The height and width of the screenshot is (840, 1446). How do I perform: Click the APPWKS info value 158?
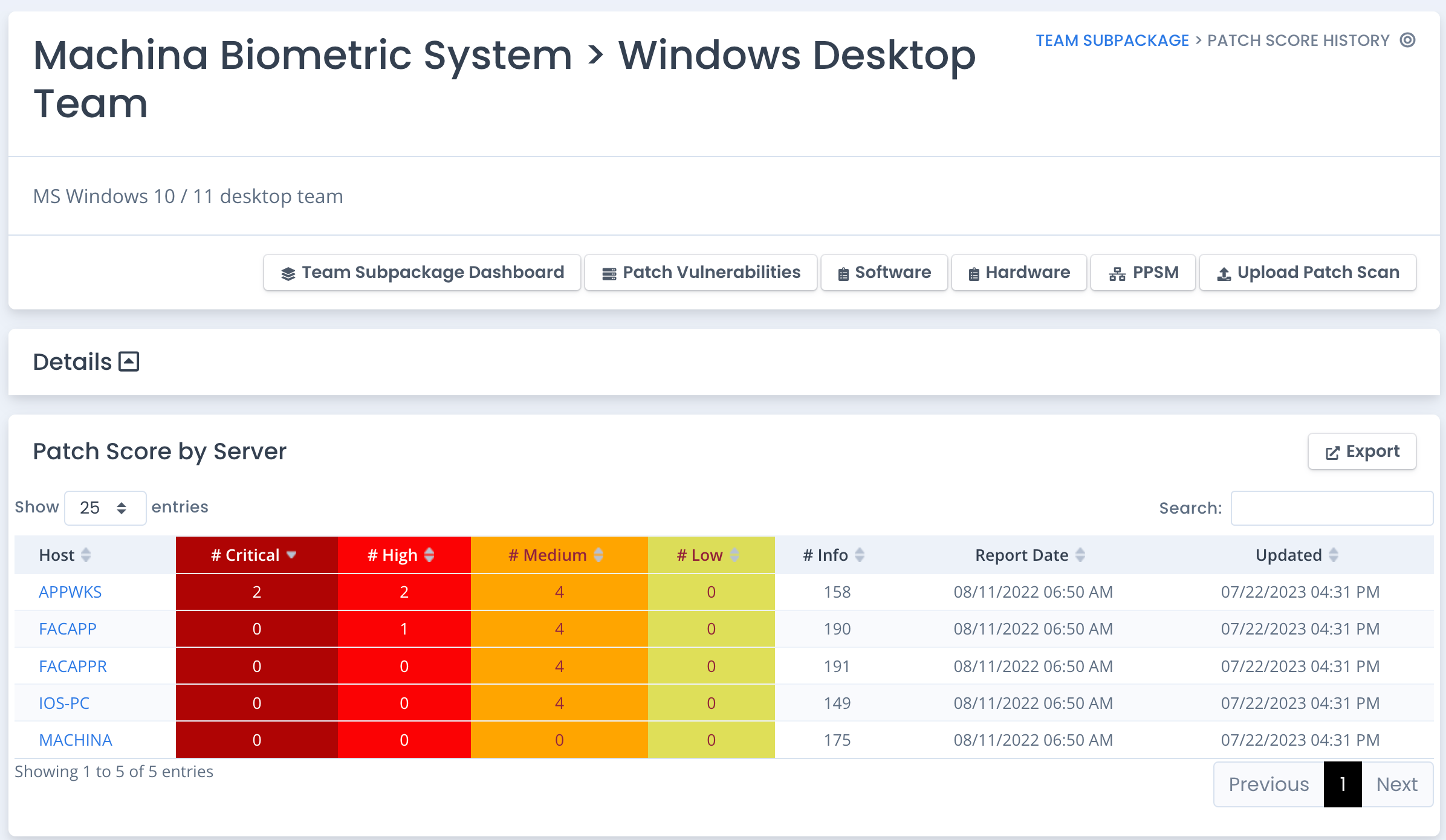pos(837,592)
